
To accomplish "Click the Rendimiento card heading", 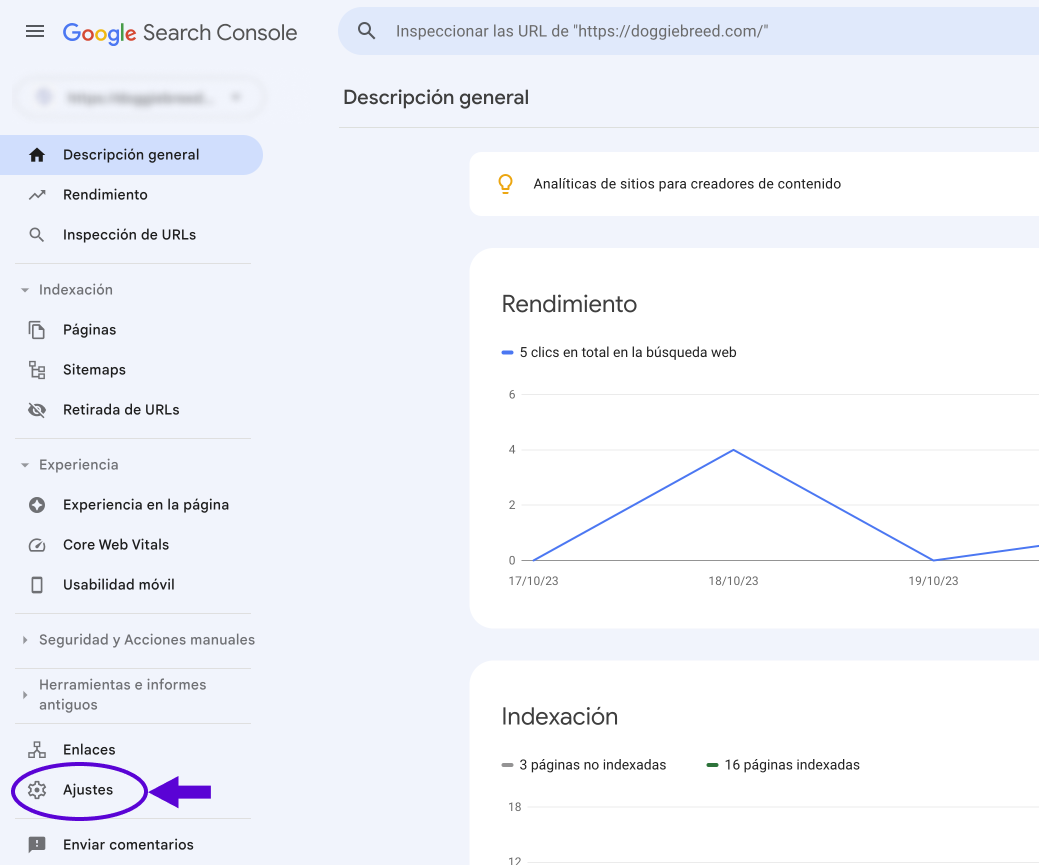I will click(569, 304).
